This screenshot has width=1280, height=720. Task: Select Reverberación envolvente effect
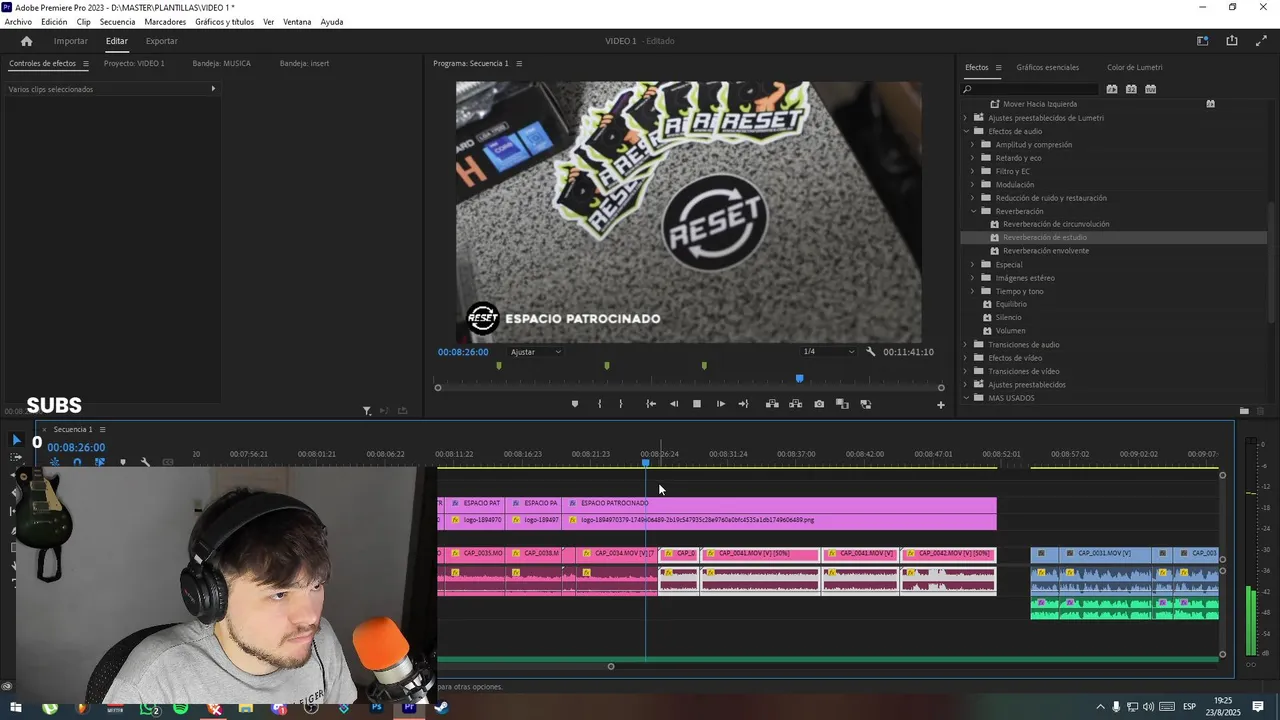point(1046,251)
